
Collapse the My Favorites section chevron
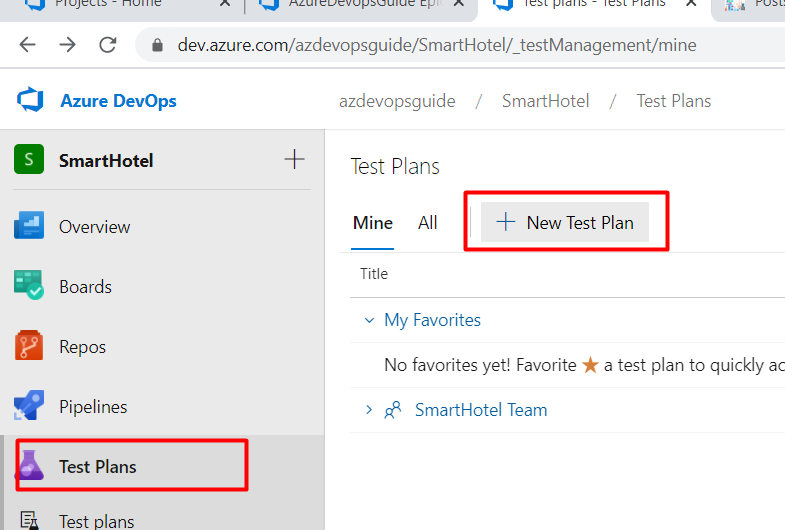click(369, 320)
